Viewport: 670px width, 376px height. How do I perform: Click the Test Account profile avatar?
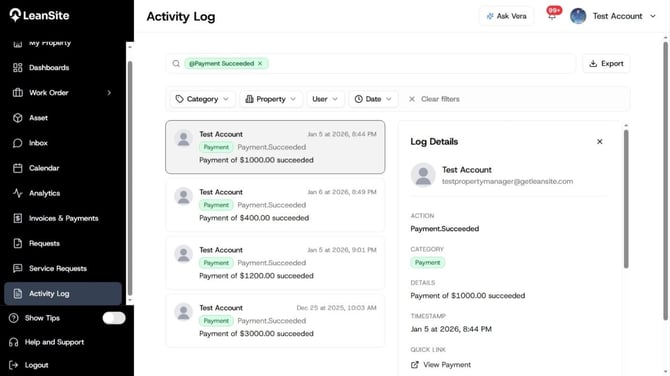point(578,16)
